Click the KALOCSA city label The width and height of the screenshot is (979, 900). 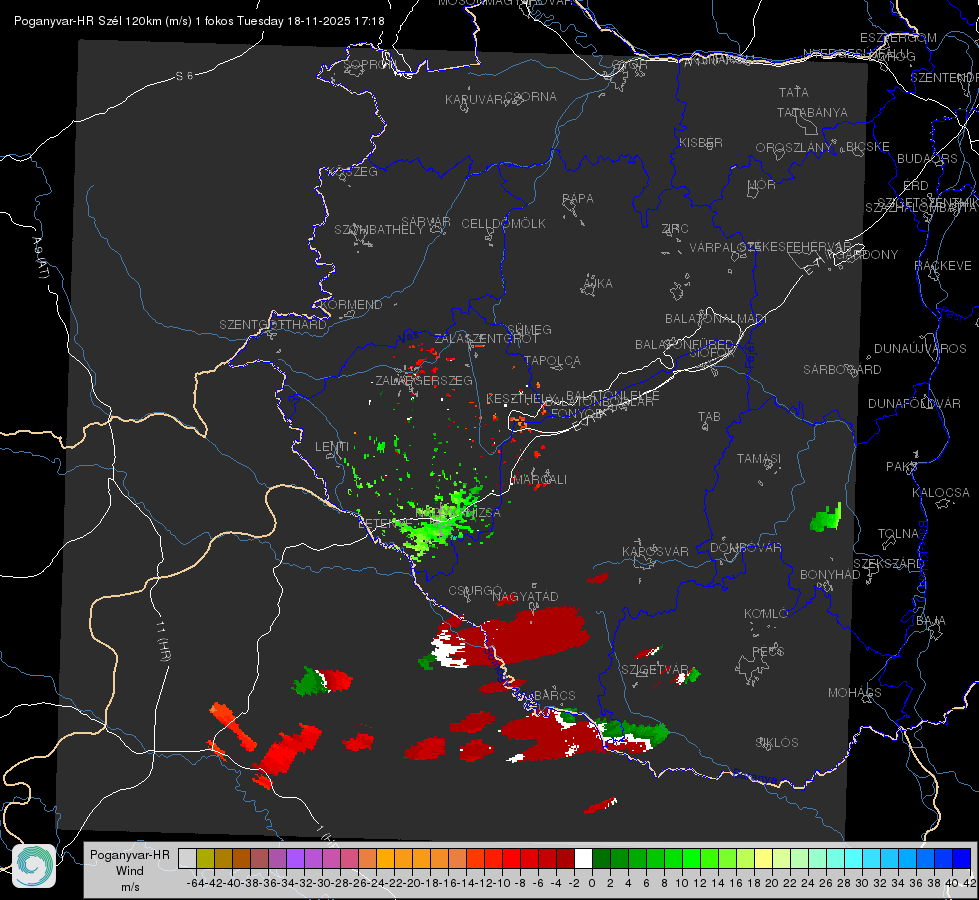pyautogui.click(x=940, y=493)
